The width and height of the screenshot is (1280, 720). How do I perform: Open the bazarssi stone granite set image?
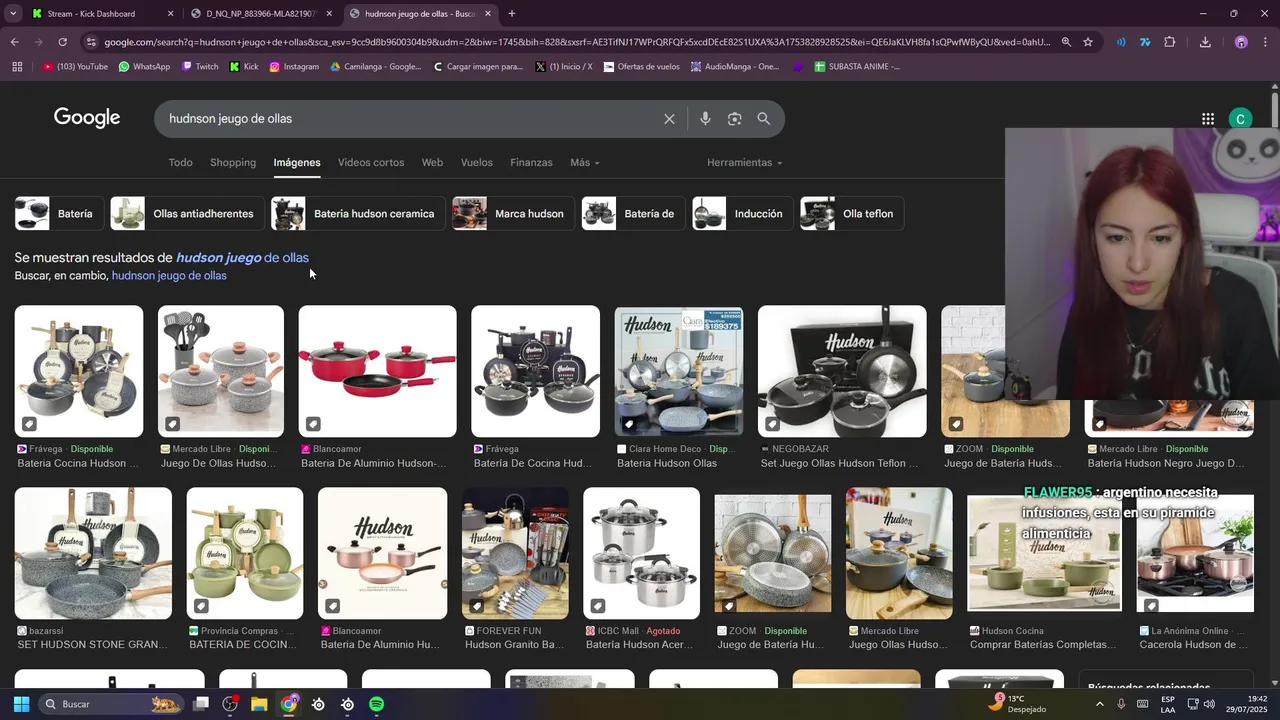(x=93, y=553)
